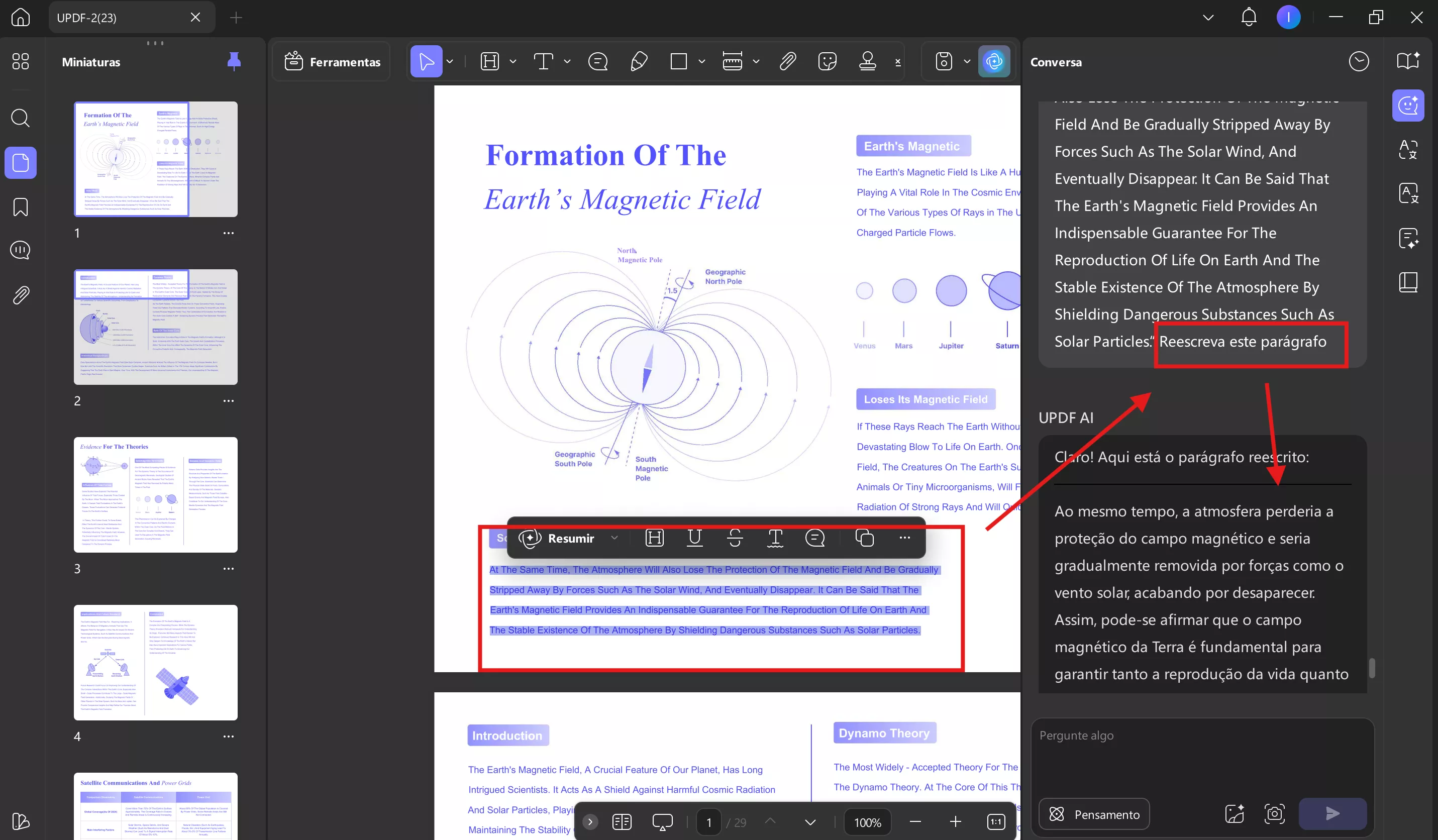Click the save document icon

click(944, 61)
